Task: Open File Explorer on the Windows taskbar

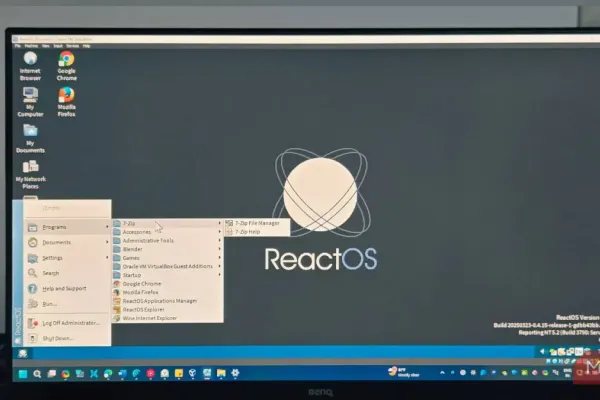Action: click(221, 373)
